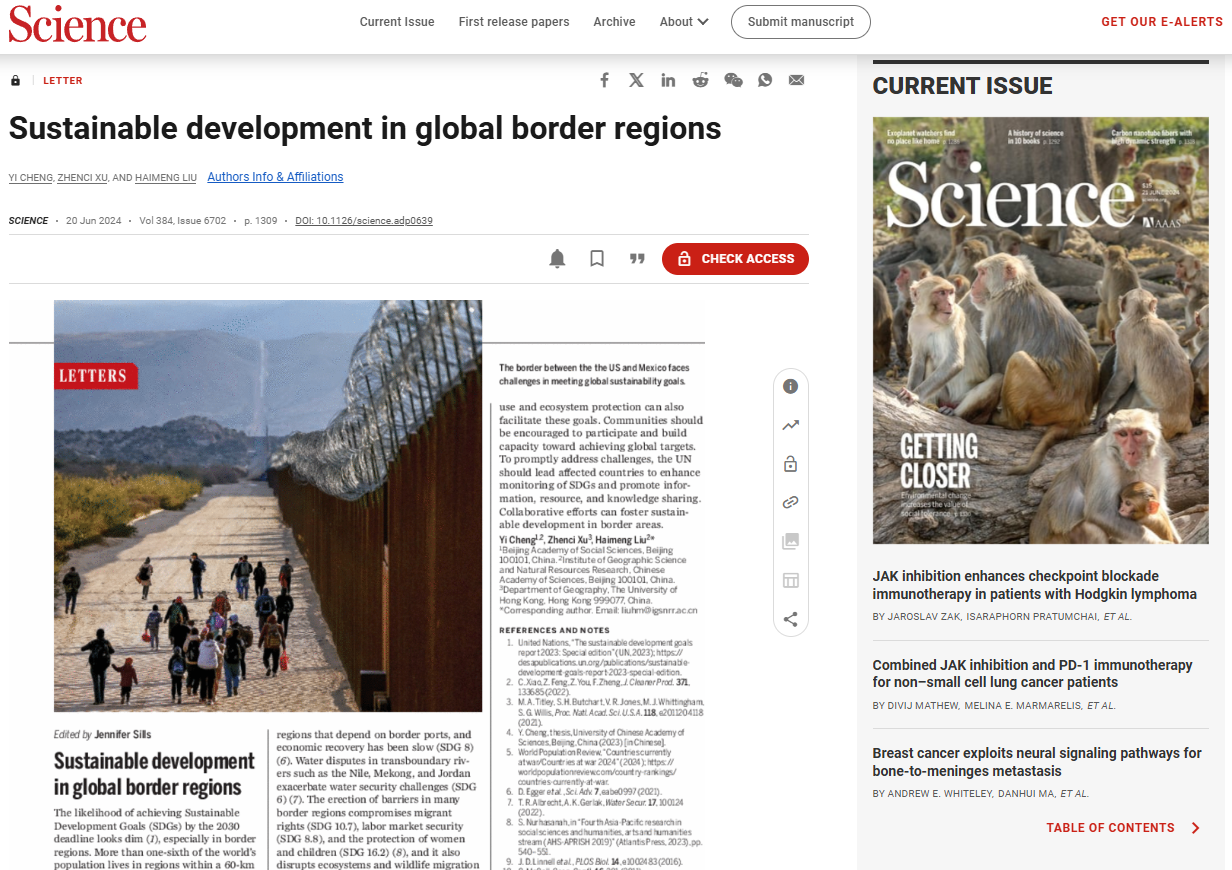Screen dimensions: 1232x870
Task: Click the Submit manuscript button
Action: [x=800, y=22]
